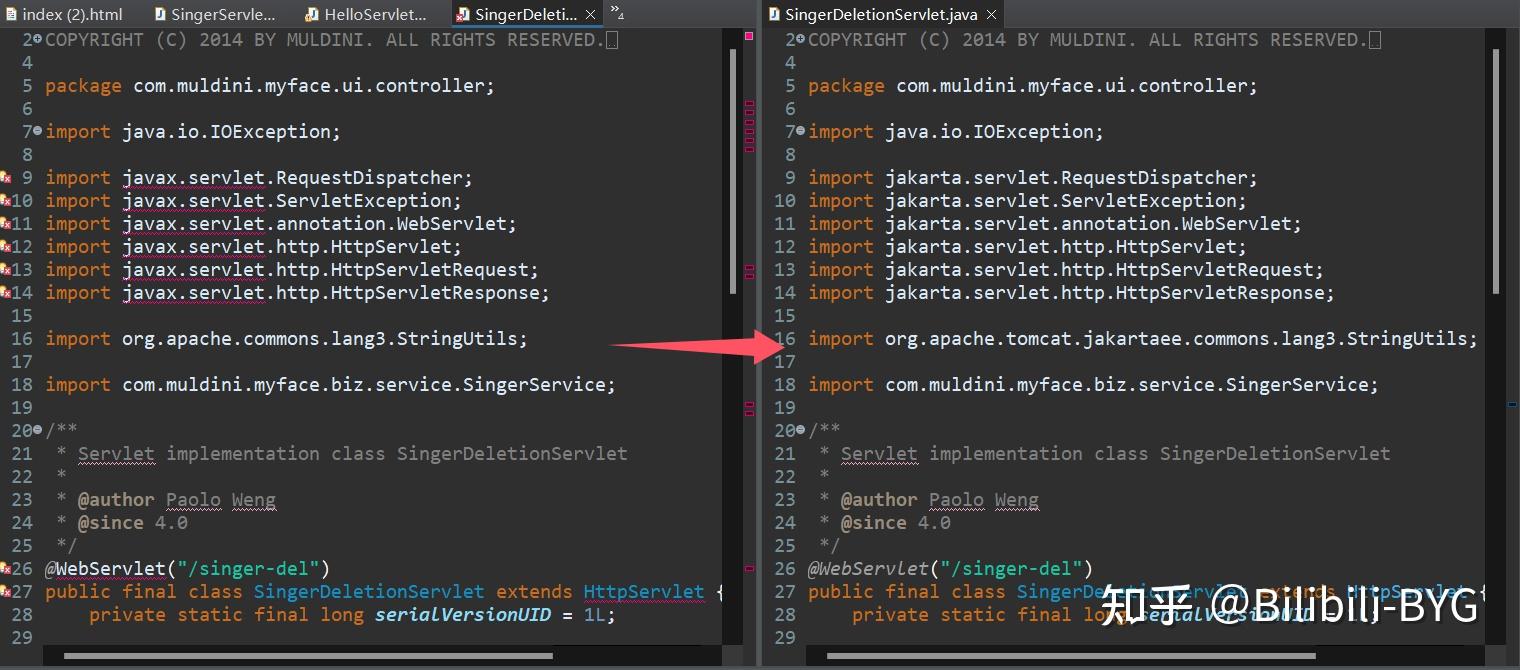Click the error-marked Java icon on the active SingerDeleti tab
1520x670 pixels.
coord(464,14)
